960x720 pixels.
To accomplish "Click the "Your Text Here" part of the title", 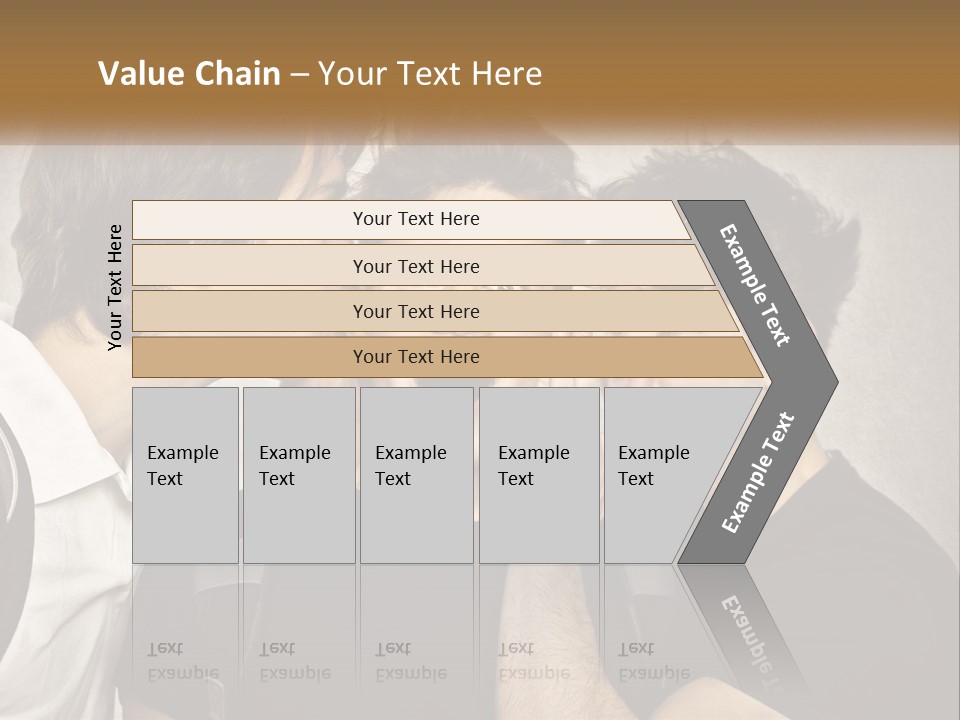I will tap(430, 73).
